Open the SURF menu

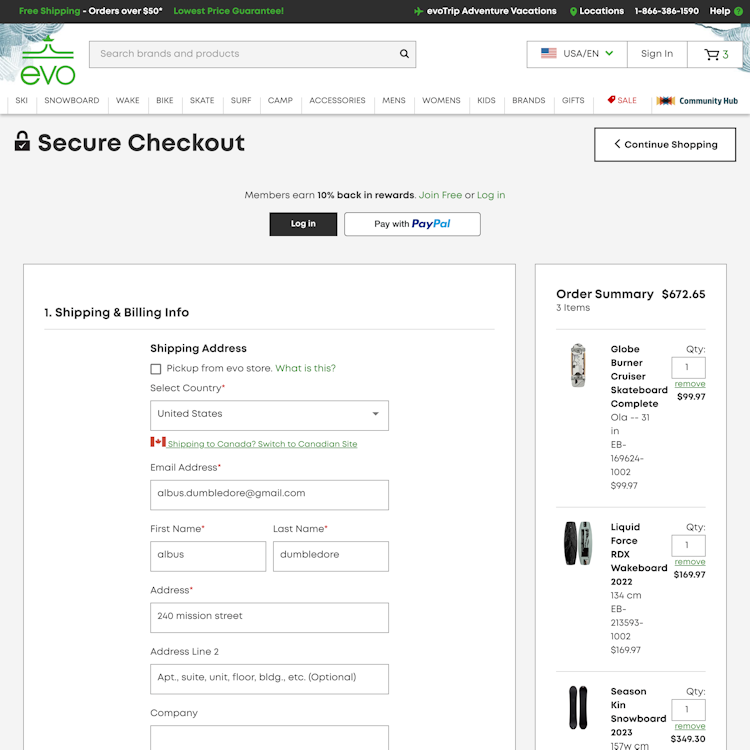point(241,100)
